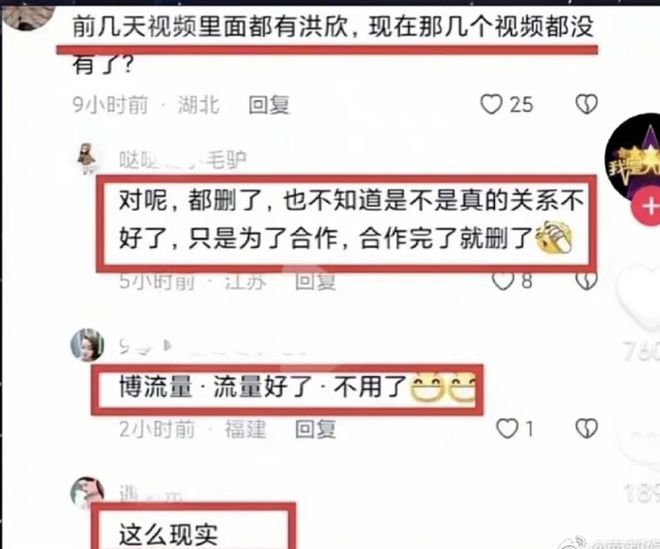Like the 江苏 reply with 8 likes
660x549 pixels.
[x=503, y=281]
